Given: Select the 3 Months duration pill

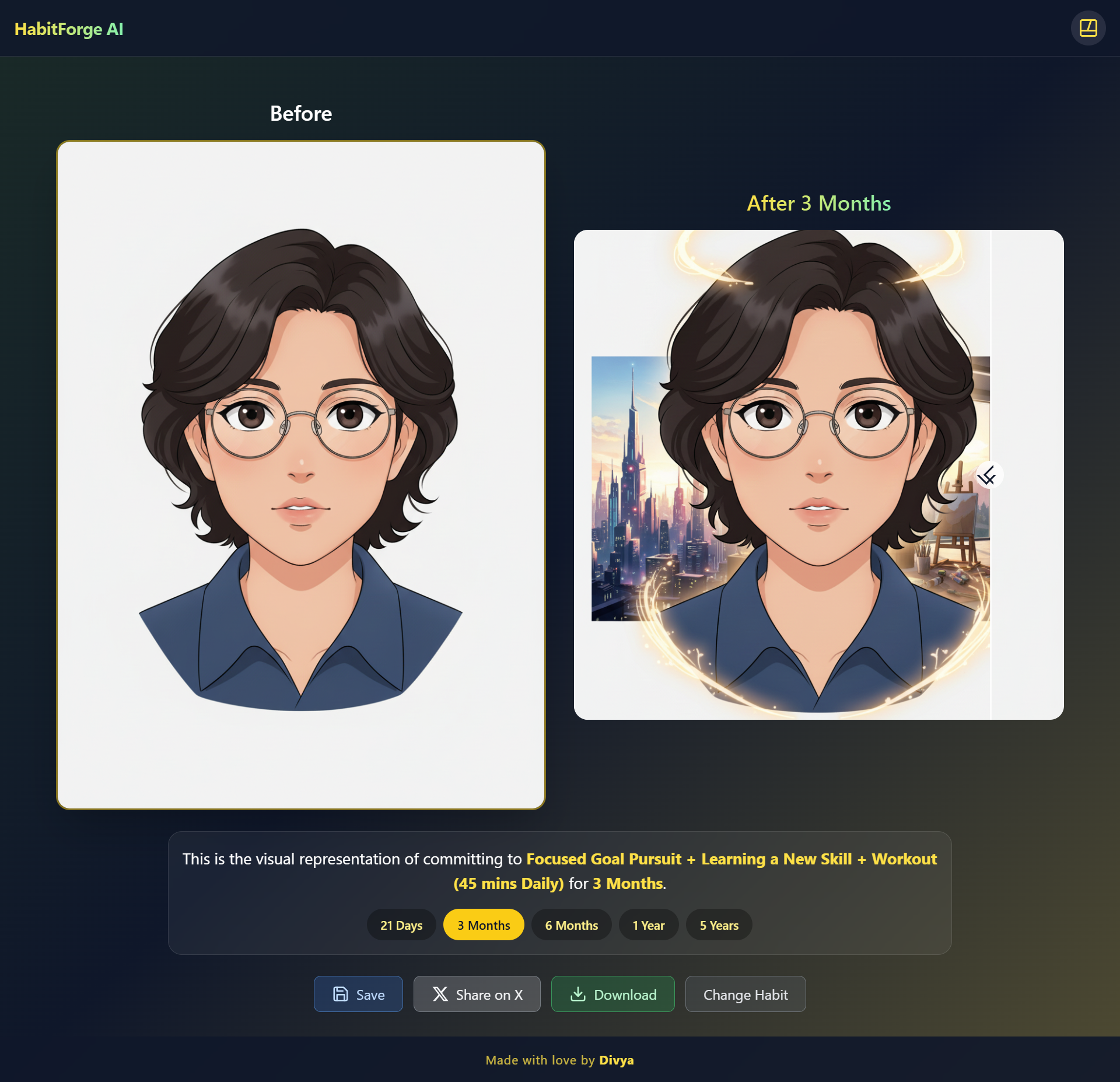Looking at the screenshot, I should point(483,925).
